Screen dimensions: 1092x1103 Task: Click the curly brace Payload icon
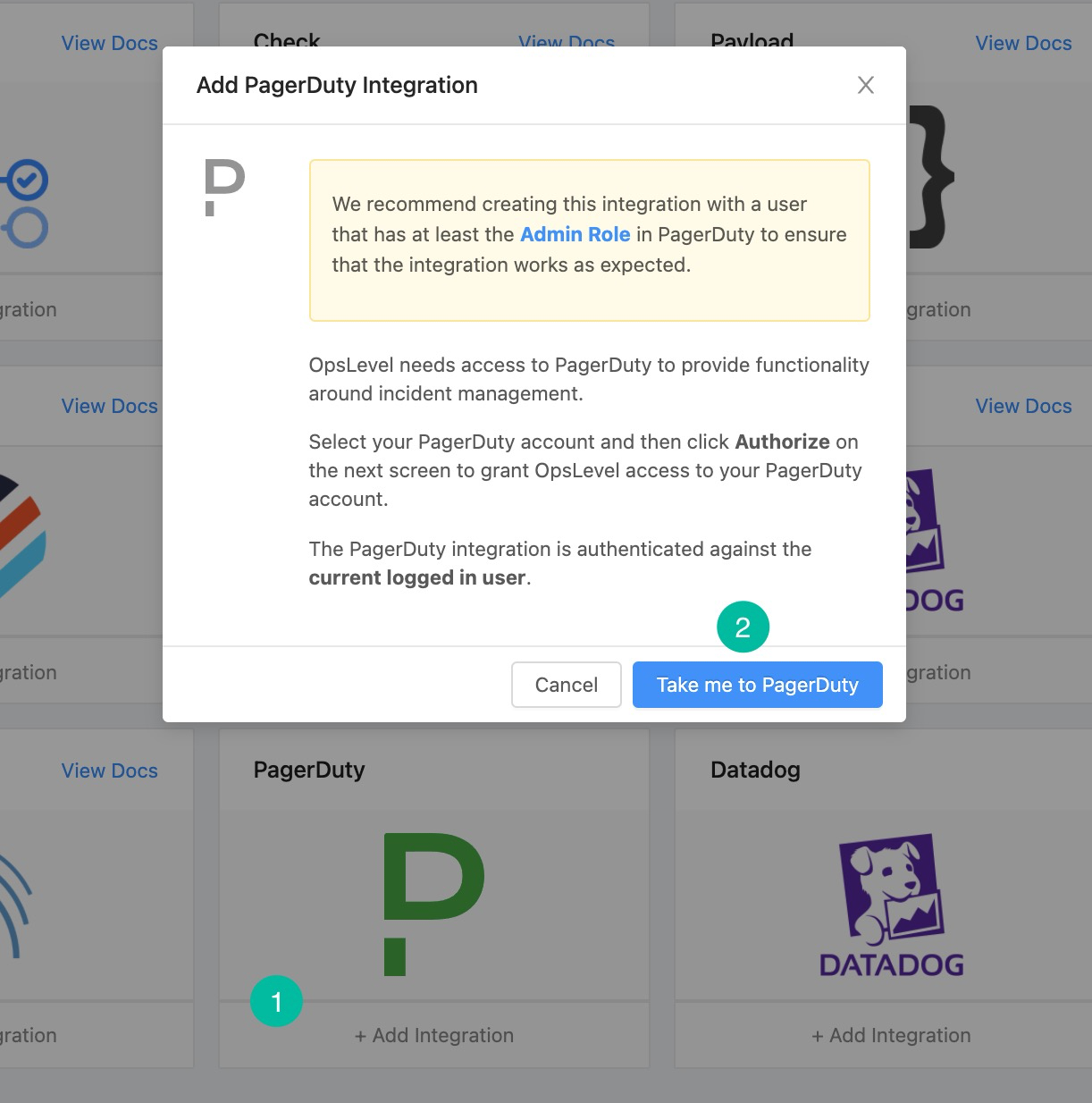pos(931,177)
